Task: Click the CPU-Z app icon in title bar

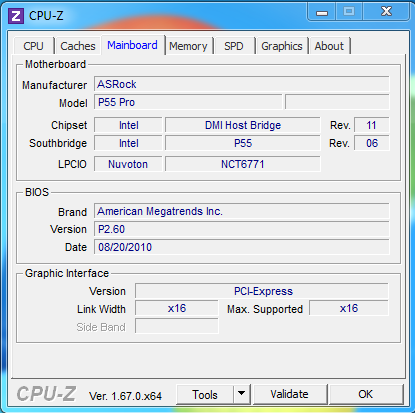Action: click(16, 16)
